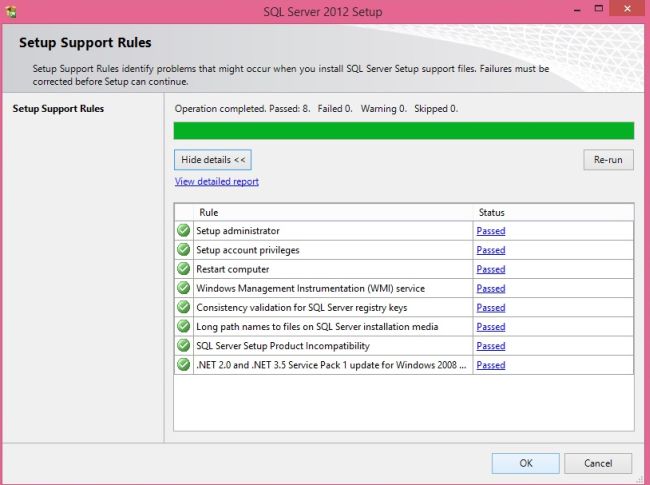650x485 pixels.
Task: Open Passed status for Setup administrator
Action: (x=491, y=231)
